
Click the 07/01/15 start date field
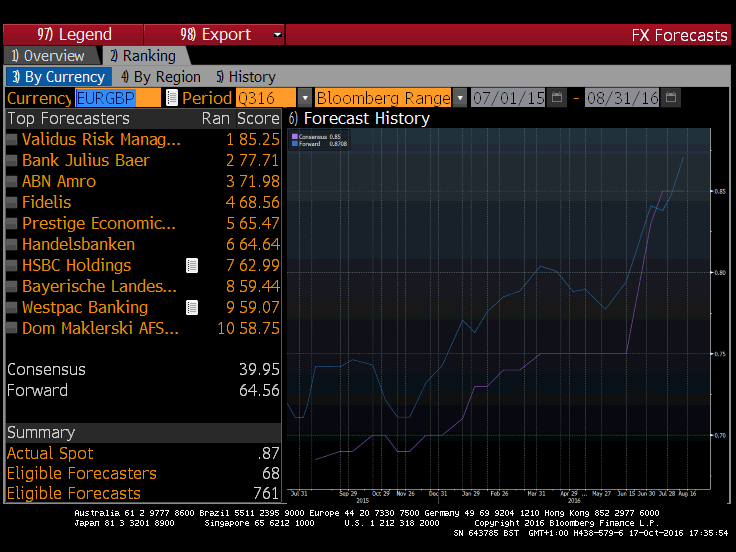[x=508, y=98]
